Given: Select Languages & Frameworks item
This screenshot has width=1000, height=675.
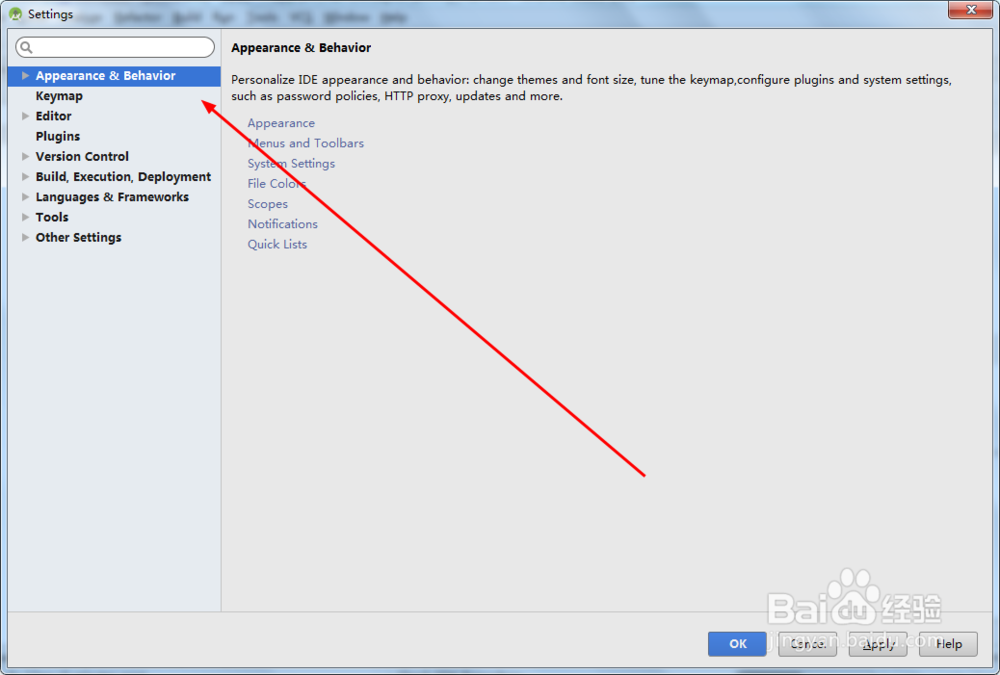Looking at the screenshot, I should pyautogui.click(x=112, y=197).
